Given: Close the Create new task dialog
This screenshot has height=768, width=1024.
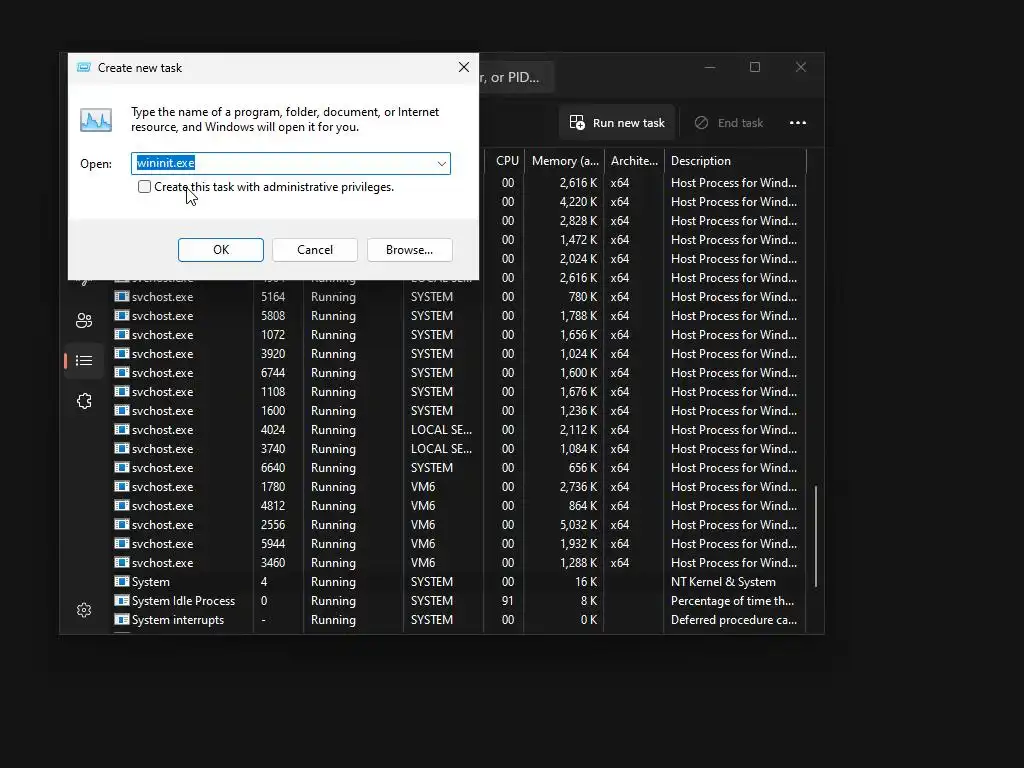Looking at the screenshot, I should [x=464, y=67].
